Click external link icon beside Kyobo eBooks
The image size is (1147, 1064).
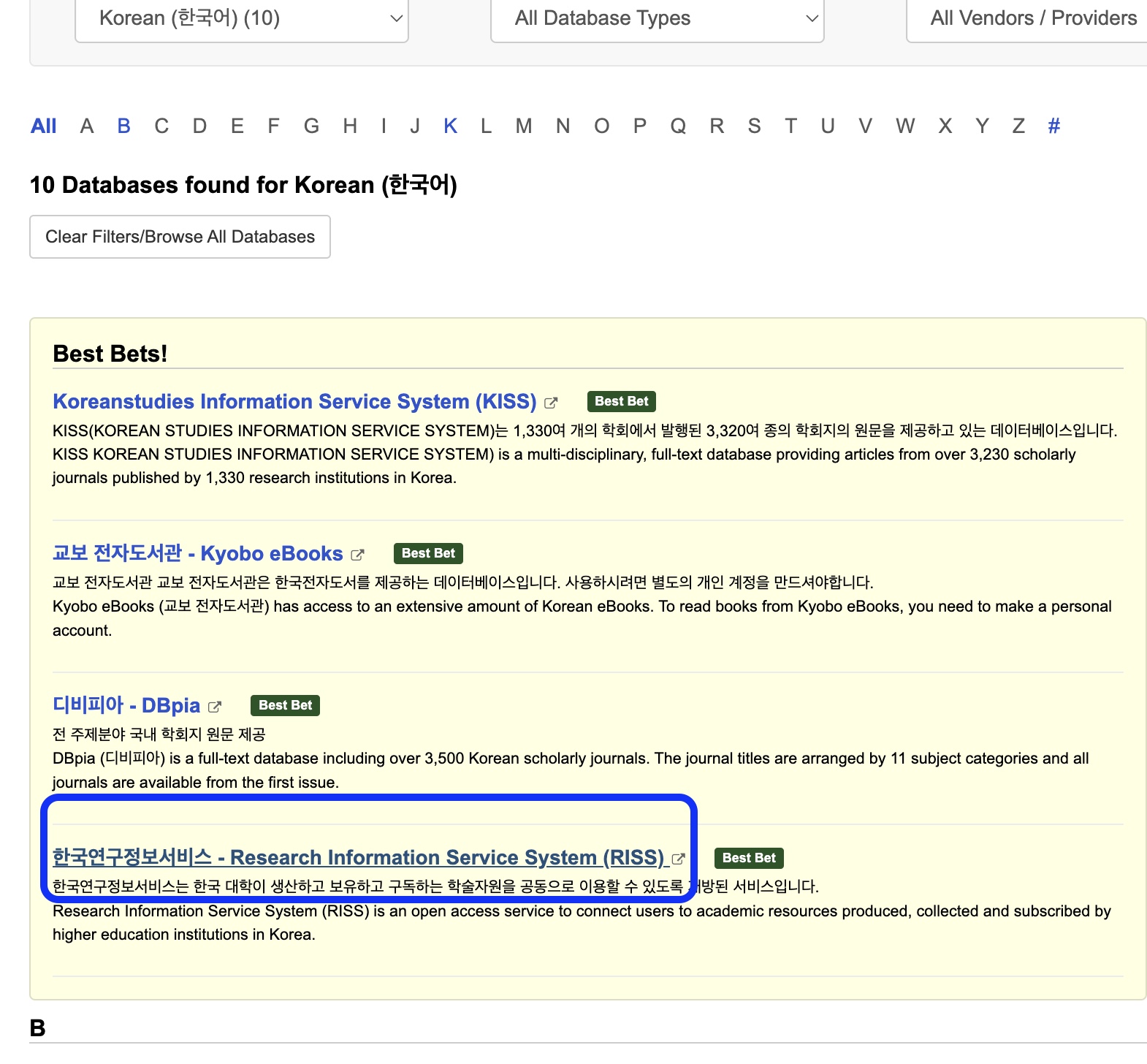357,555
